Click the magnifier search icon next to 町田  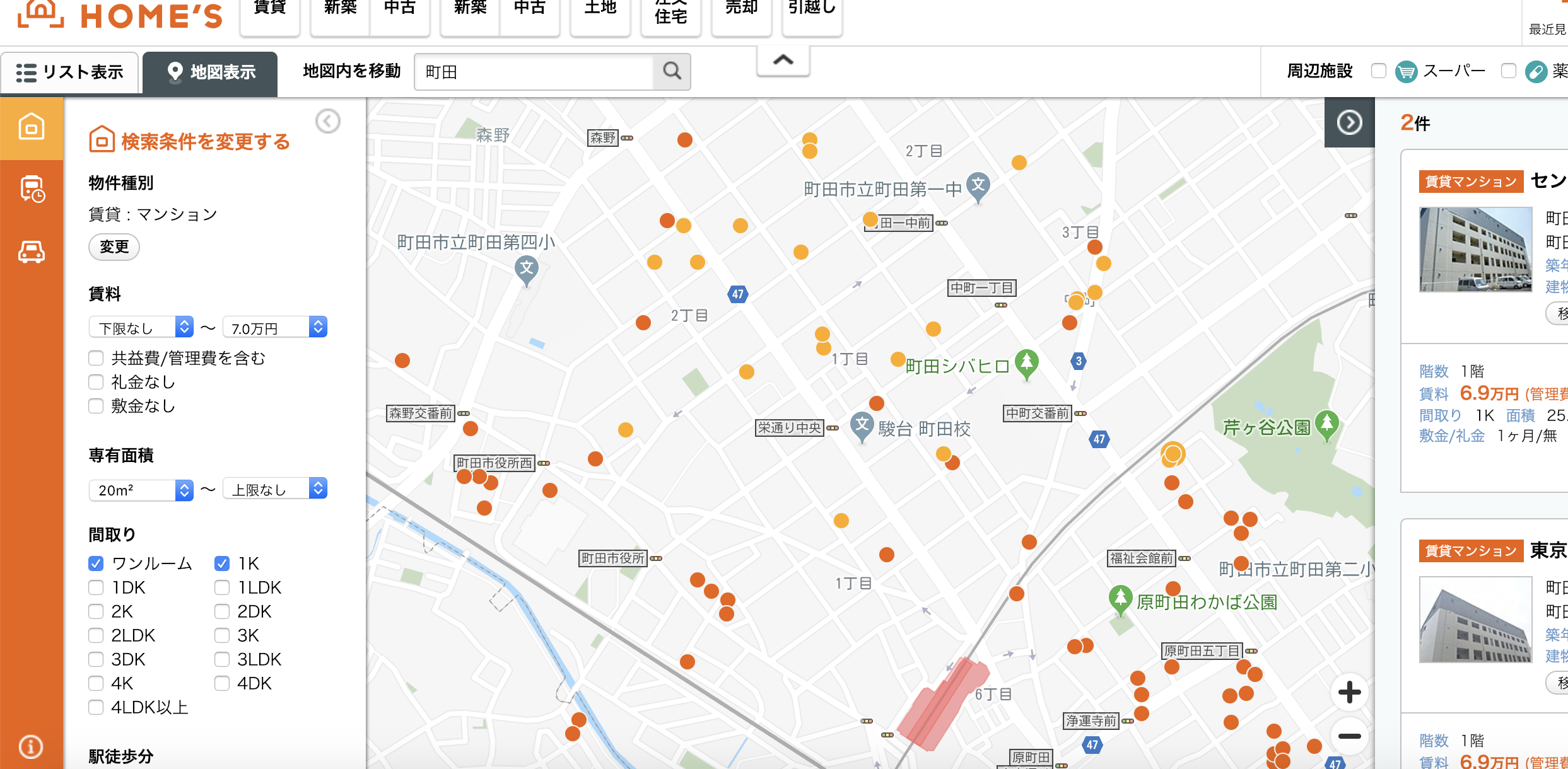pyautogui.click(x=672, y=71)
